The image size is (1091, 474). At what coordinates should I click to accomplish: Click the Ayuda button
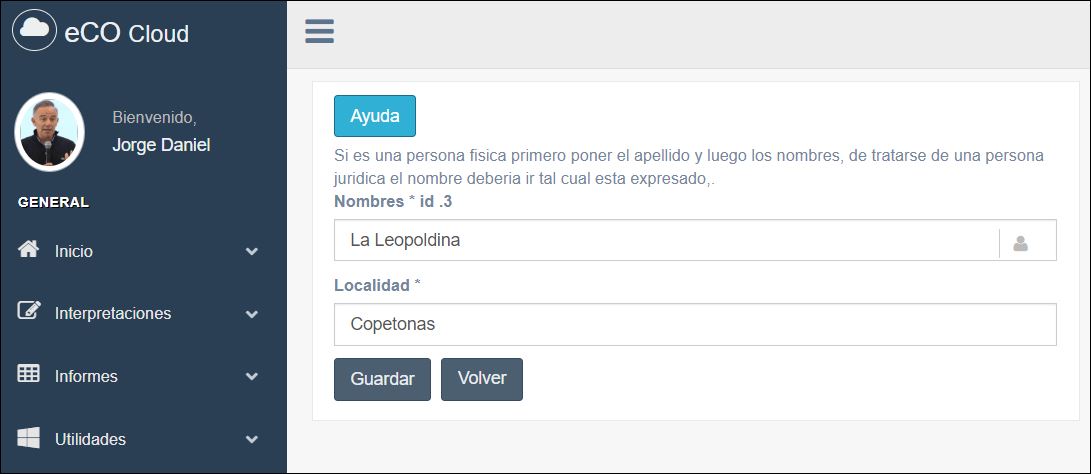point(375,116)
